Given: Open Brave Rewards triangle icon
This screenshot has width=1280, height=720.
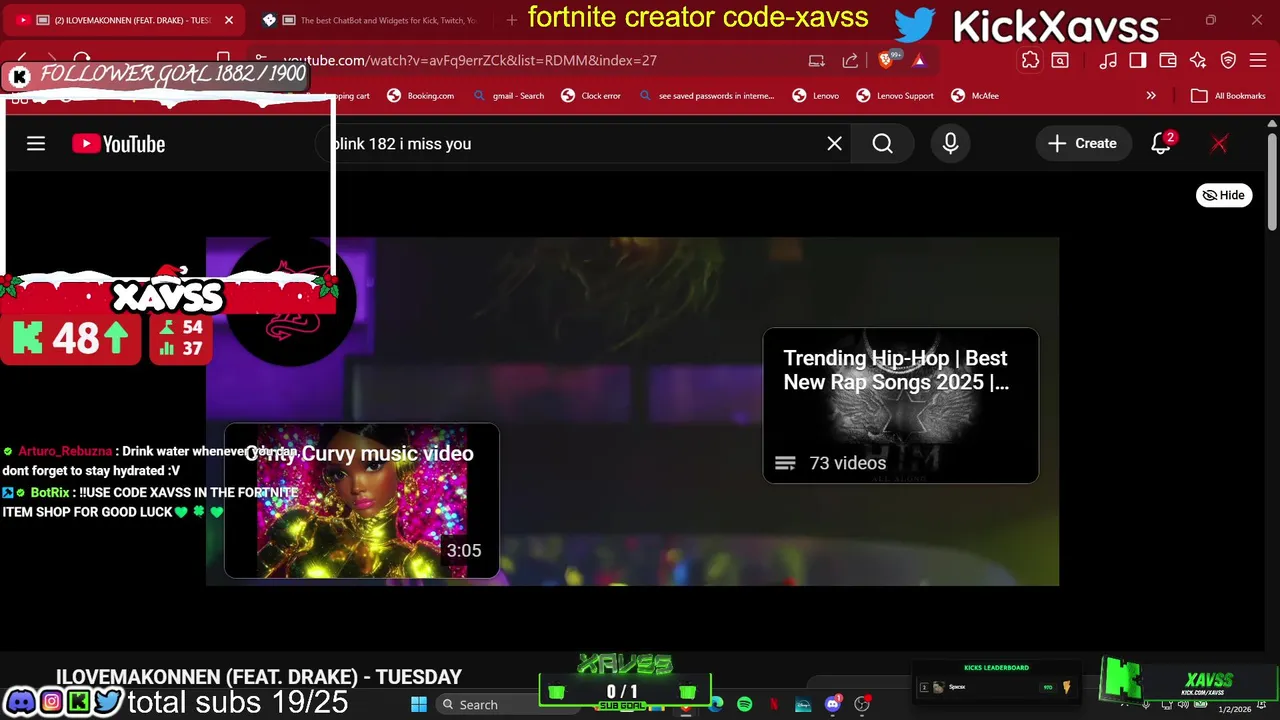Looking at the screenshot, I should 919,60.
